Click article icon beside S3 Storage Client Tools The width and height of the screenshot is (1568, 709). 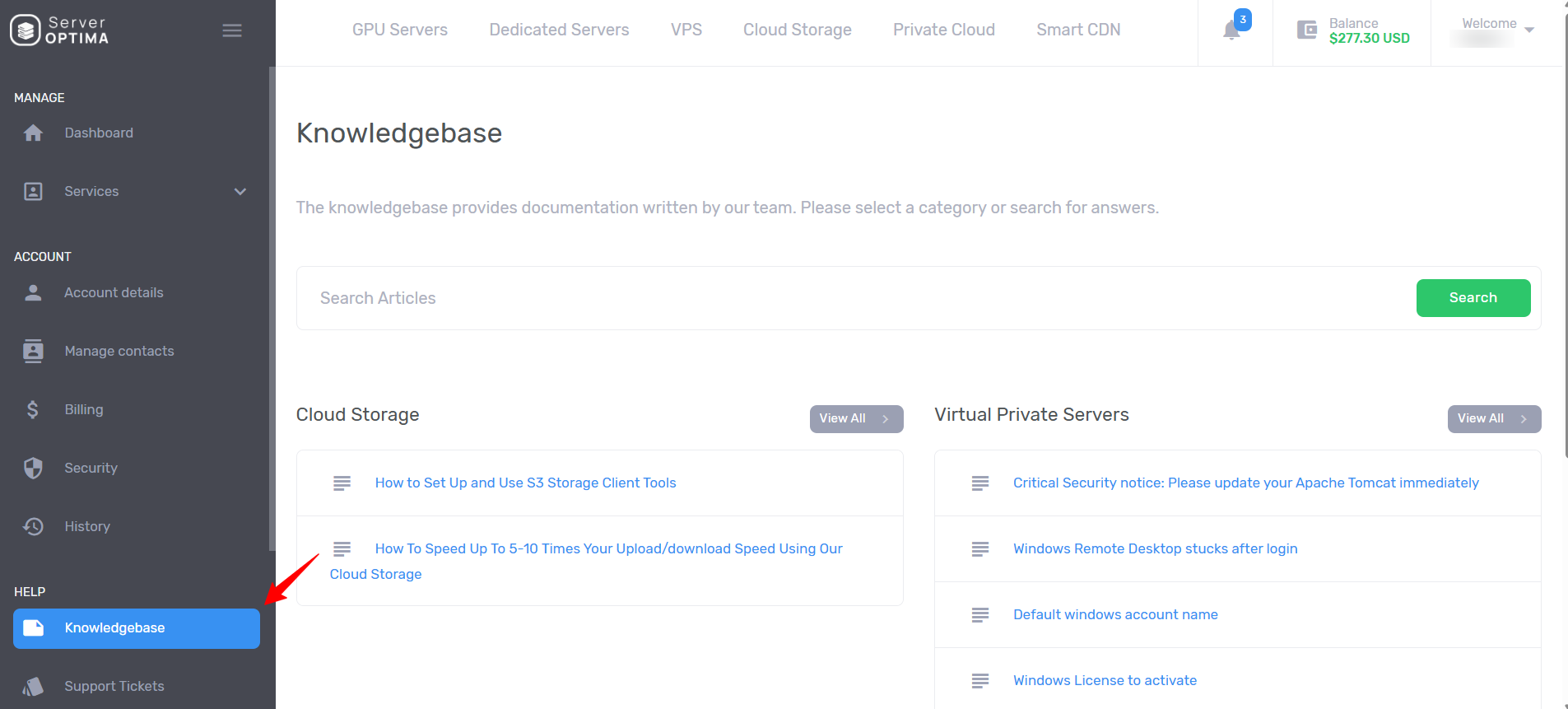342,483
